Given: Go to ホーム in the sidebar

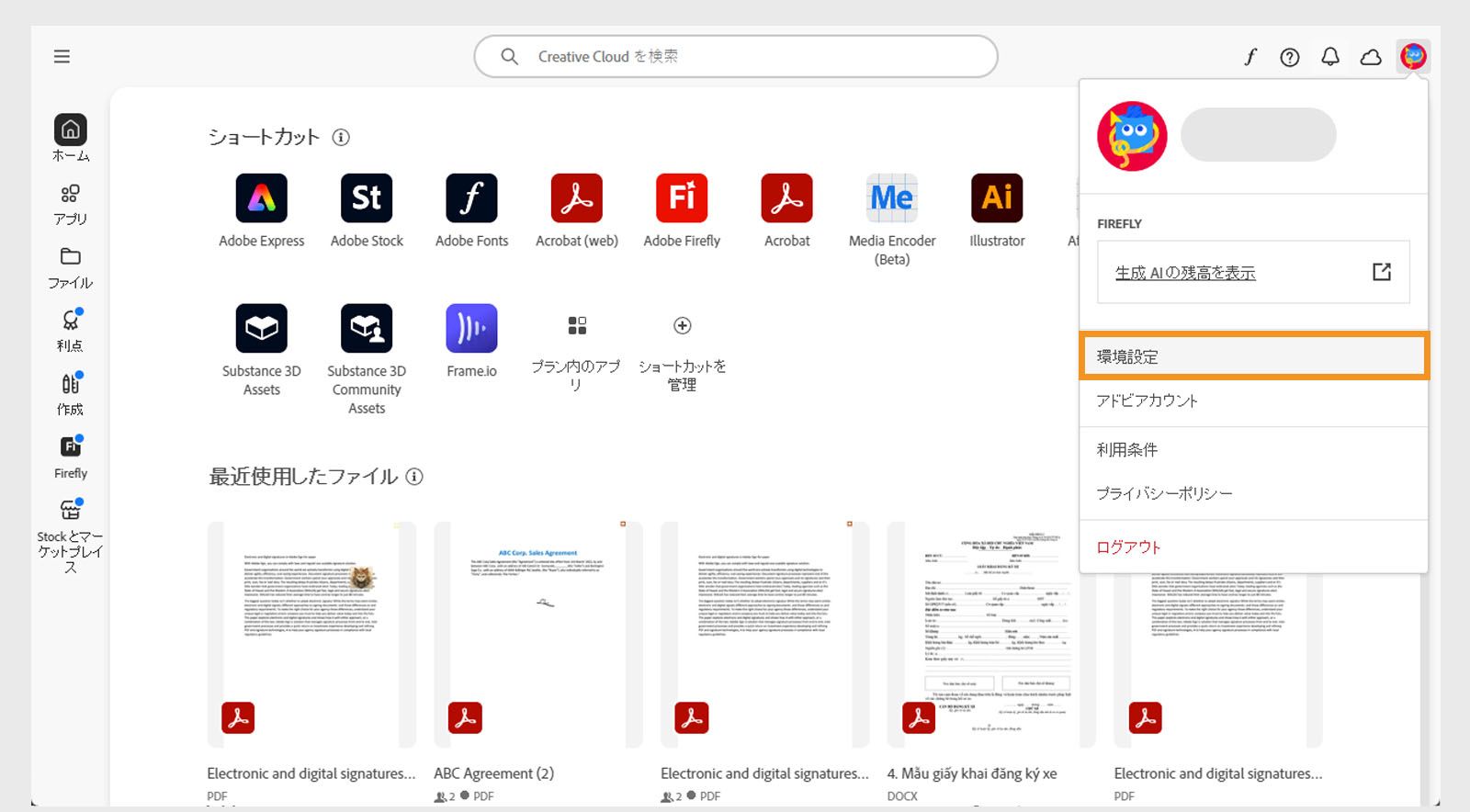Looking at the screenshot, I should click(71, 139).
